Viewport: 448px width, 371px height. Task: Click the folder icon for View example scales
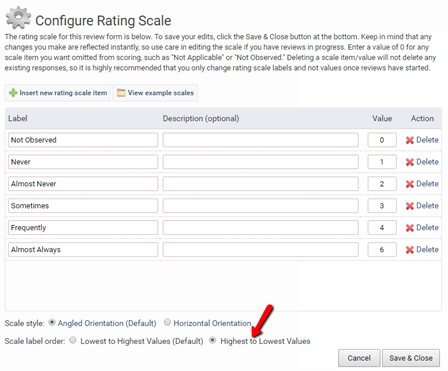click(121, 93)
